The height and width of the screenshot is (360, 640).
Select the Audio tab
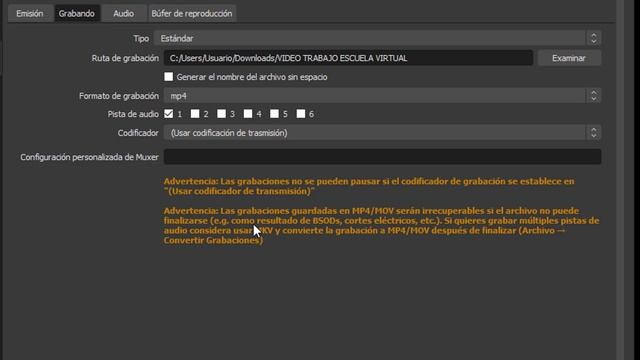point(124,13)
